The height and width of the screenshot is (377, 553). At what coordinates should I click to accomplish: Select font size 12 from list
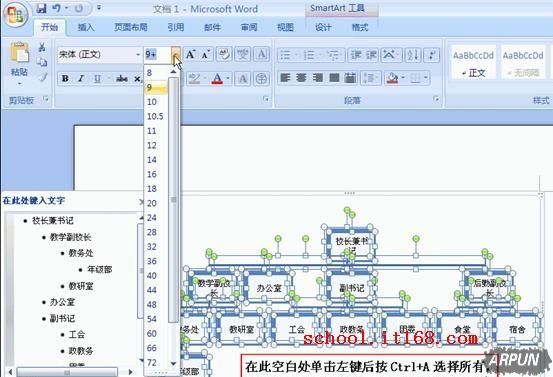(156, 145)
